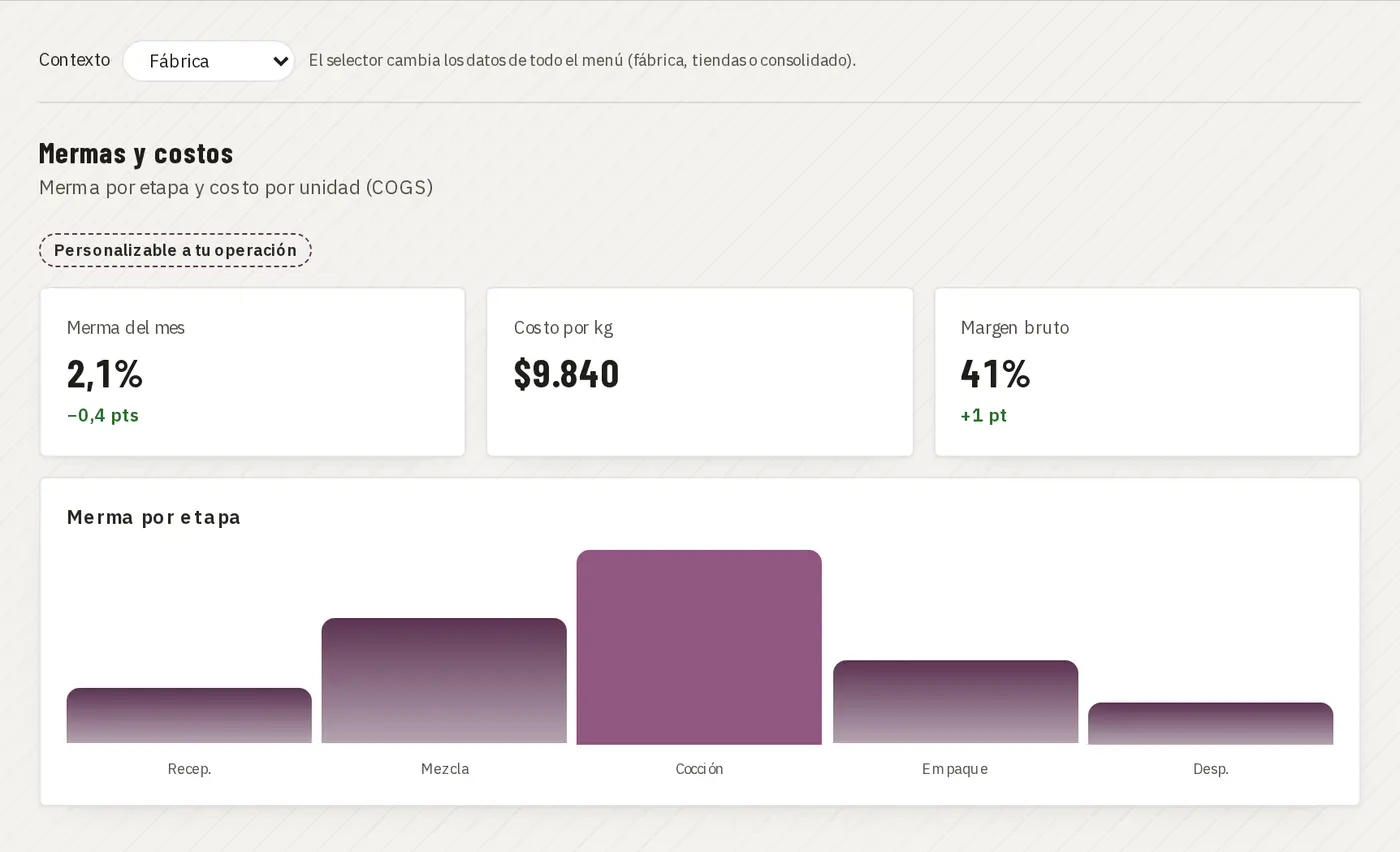Click the 2,1% merma value
Viewport: 1400px width, 852px height.
click(x=105, y=374)
